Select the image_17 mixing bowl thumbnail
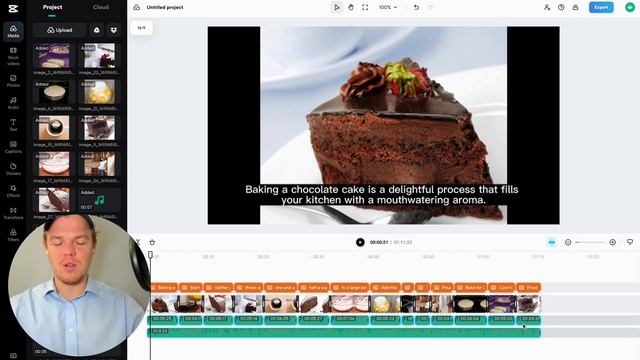Image resolution: width=640 pixels, height=360 pixels. click(x=53, y=164)
